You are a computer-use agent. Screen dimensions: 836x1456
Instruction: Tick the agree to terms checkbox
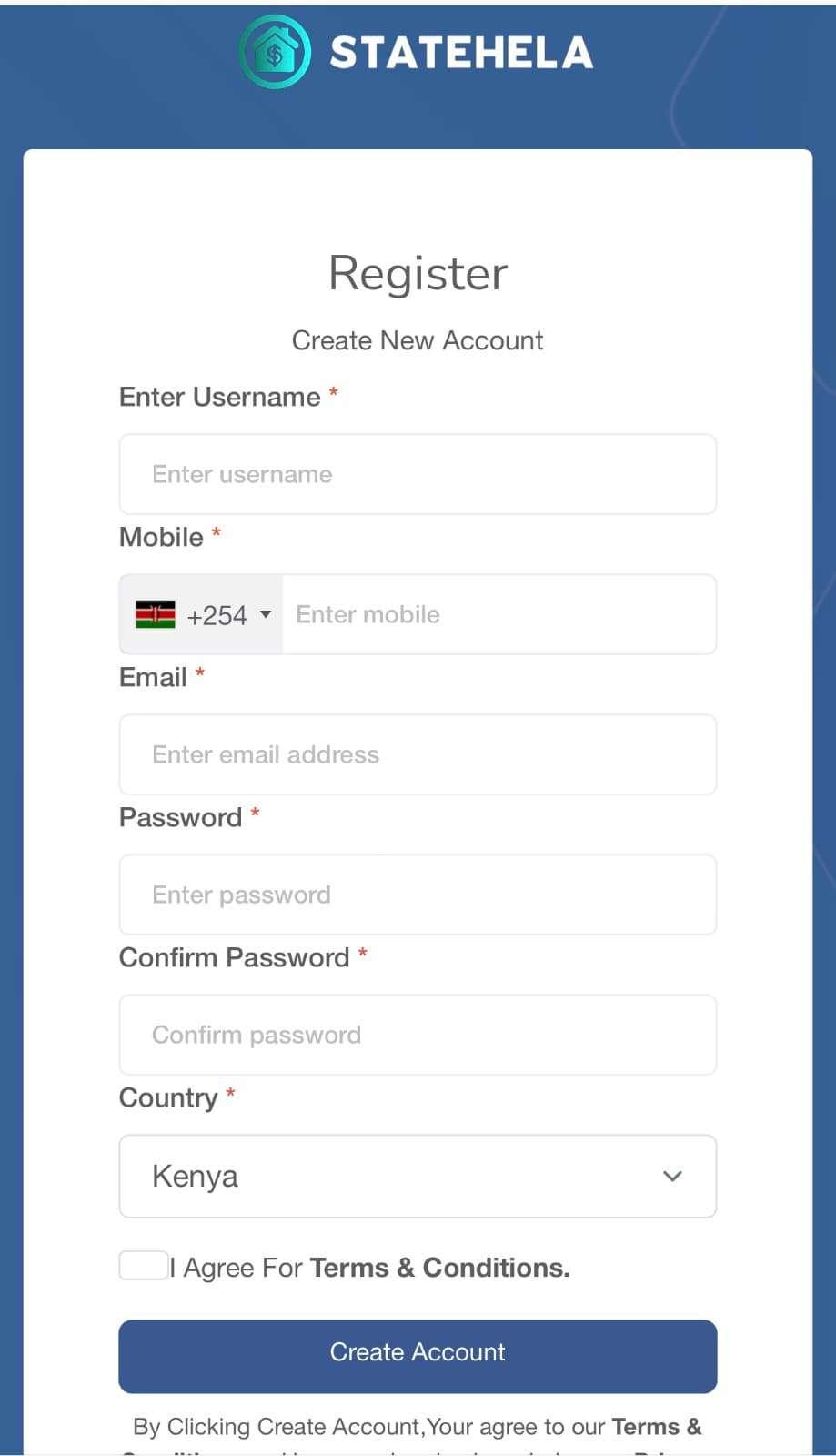(x=144, y=1266)
